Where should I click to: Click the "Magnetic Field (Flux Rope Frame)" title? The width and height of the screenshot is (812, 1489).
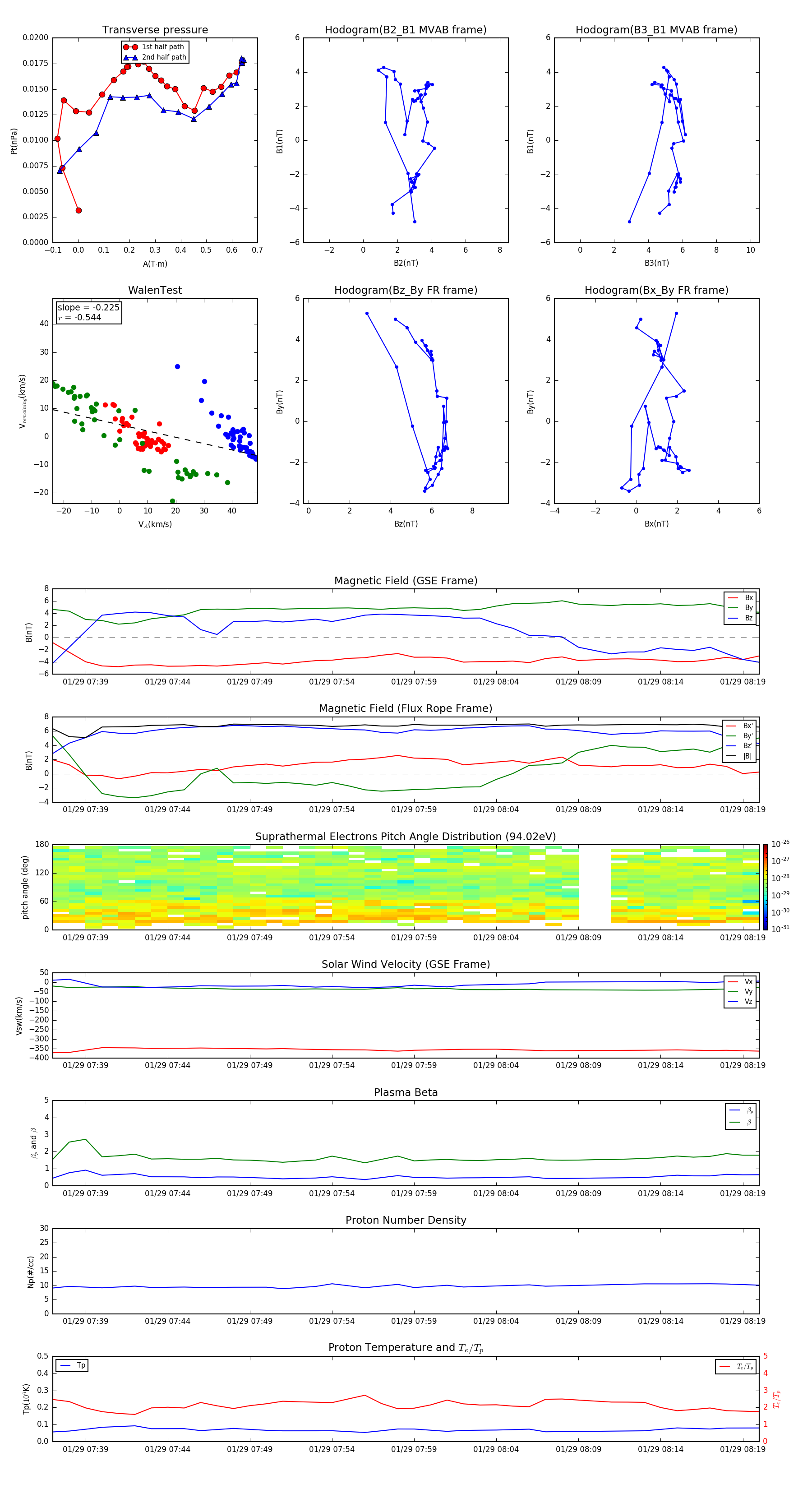(x=406, y=709)
